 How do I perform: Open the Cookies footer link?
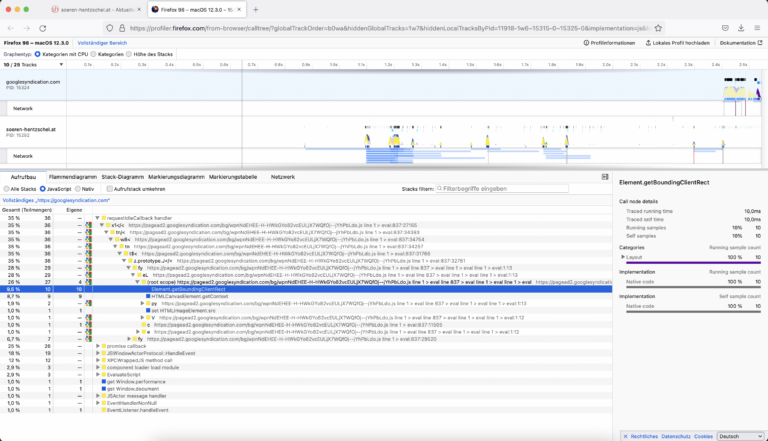coord(703,436)
